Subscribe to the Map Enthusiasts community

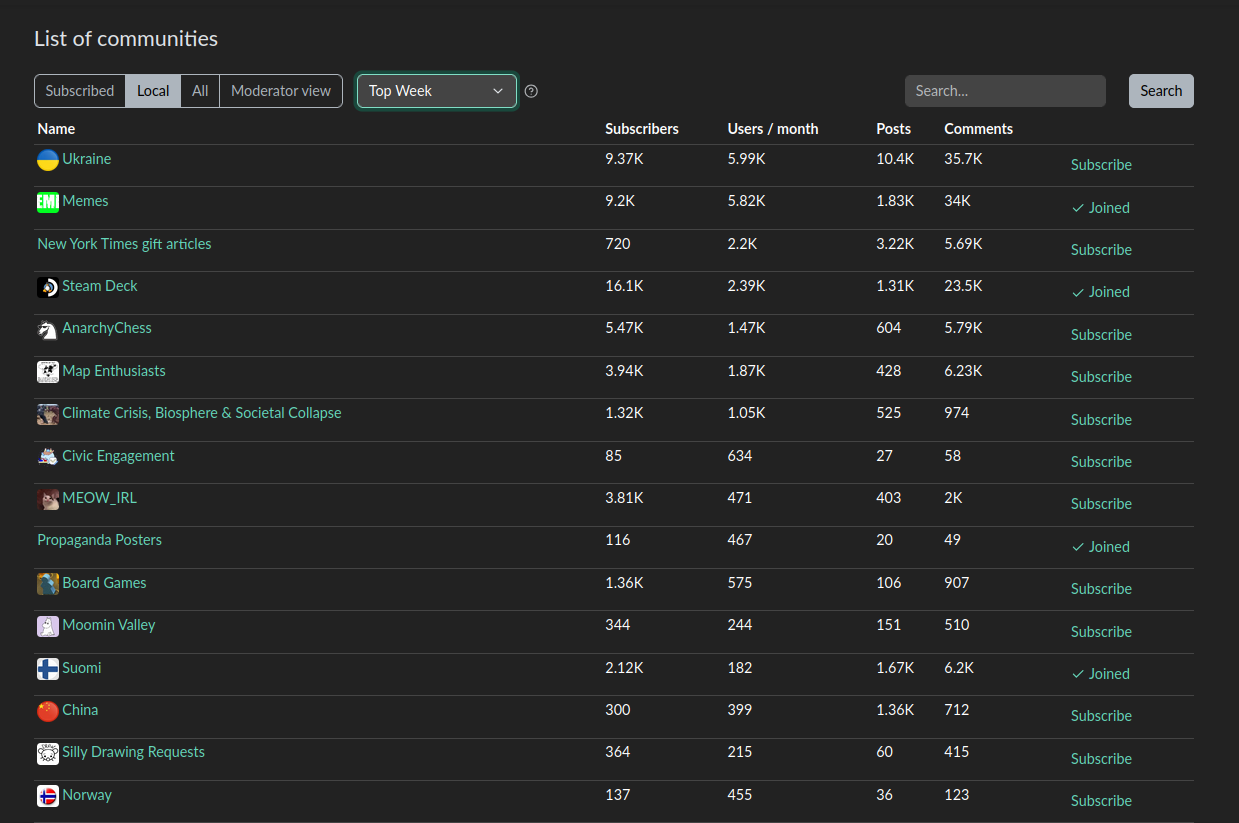click(x=1101, y=377)
